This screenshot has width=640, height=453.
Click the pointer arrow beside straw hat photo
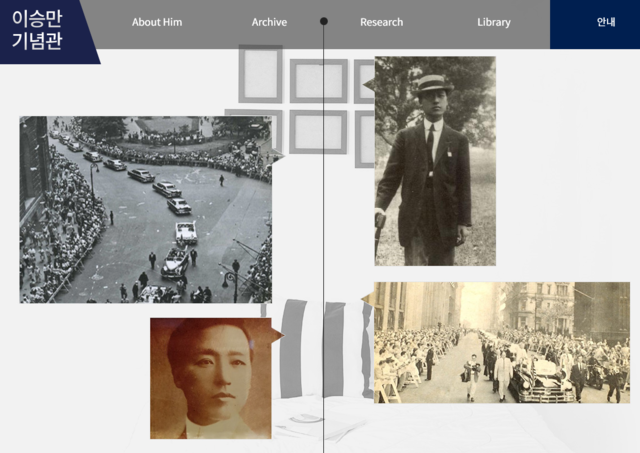[368, 85]
